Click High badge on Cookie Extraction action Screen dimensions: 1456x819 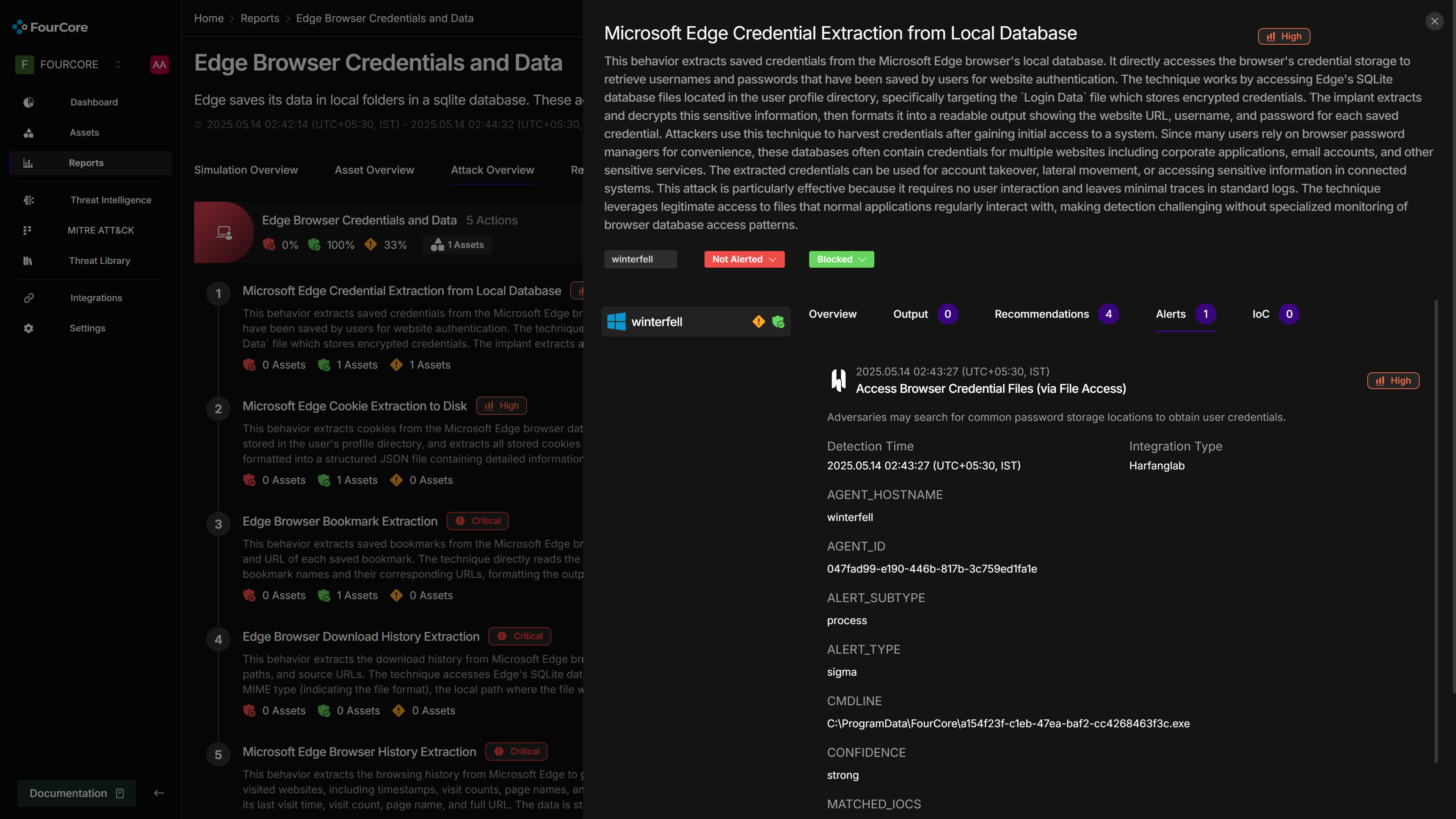click(x=501, y=406)
